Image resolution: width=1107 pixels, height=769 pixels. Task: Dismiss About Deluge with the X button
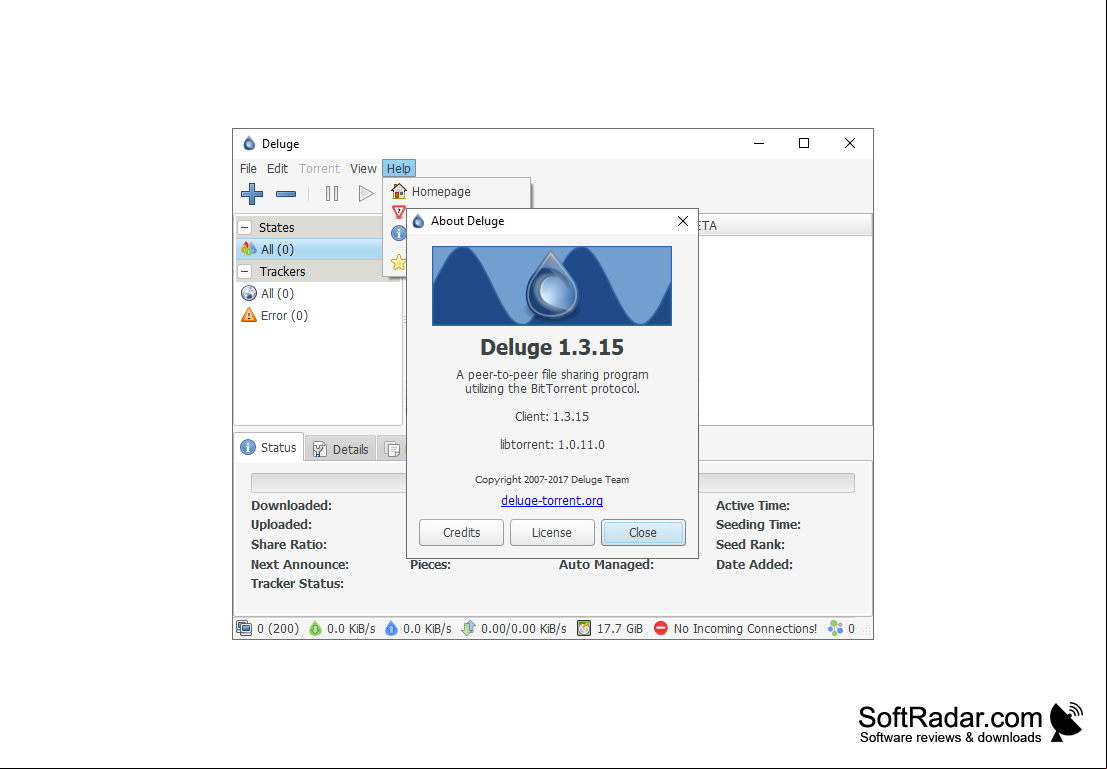tap(683, 221)
